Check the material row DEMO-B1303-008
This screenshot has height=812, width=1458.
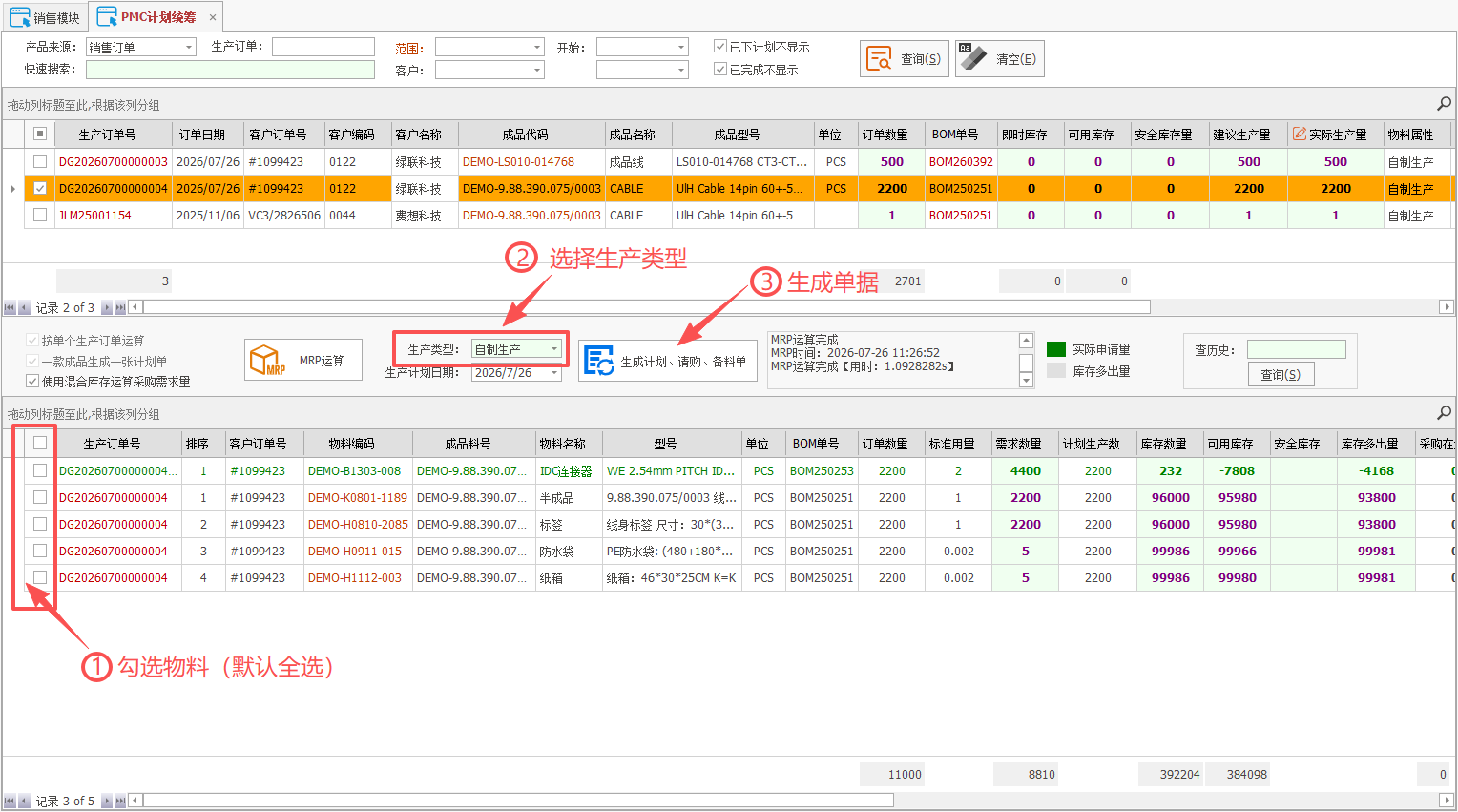coord(40,470)
